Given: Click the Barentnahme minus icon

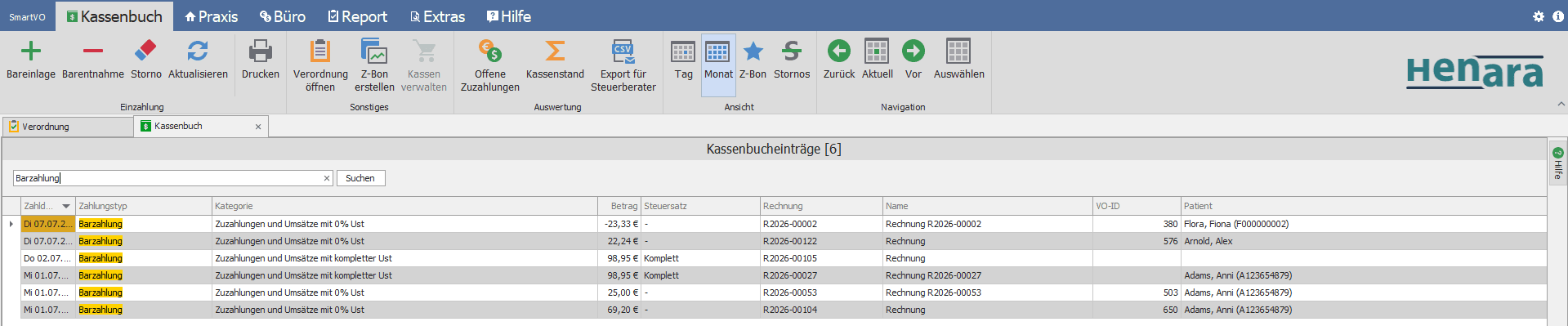Looking at the screenshot, I should click(93, 51).
